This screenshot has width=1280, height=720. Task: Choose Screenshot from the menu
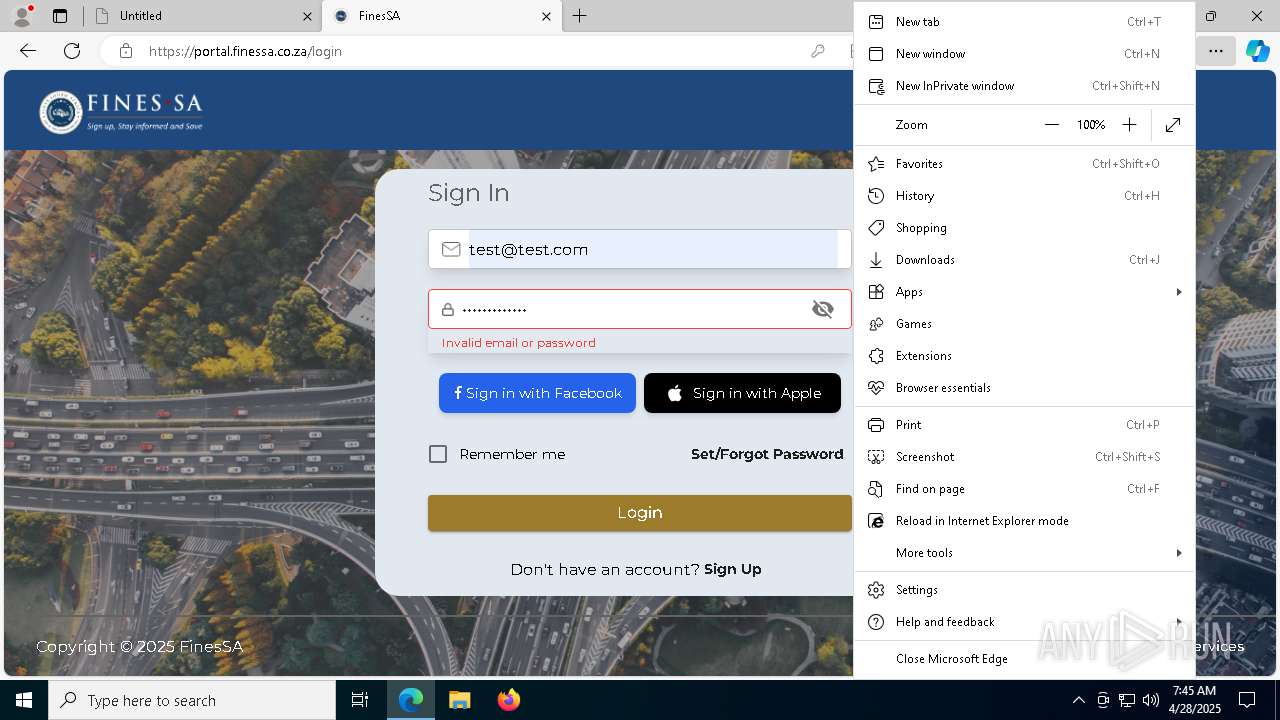coord(1024,457)
